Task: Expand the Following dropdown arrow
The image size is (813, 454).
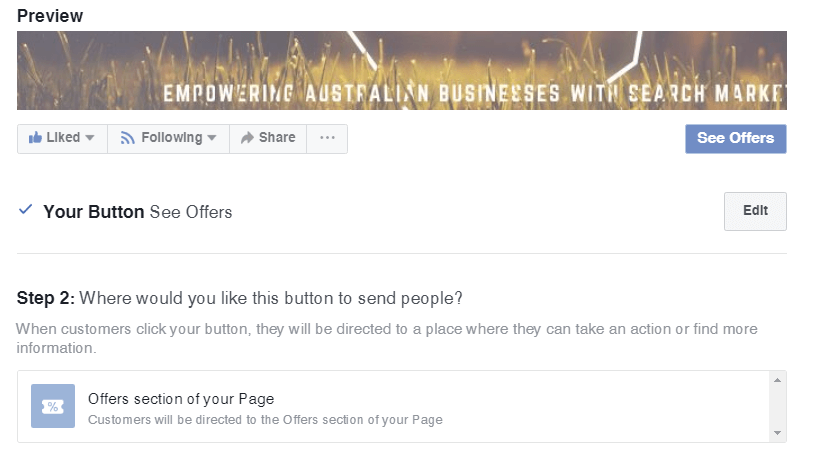Action: [x=212, y=138]
